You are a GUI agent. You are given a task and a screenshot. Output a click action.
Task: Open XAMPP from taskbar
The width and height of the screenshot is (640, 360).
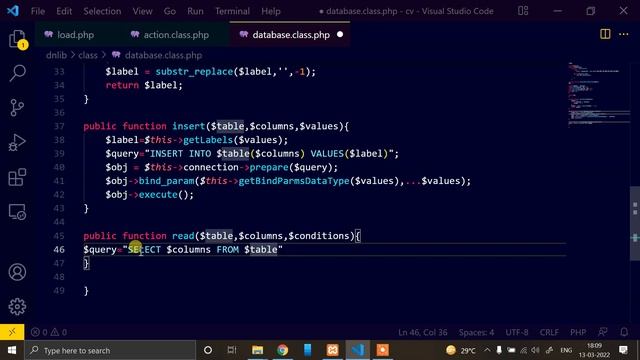click(x=332, y=350)
